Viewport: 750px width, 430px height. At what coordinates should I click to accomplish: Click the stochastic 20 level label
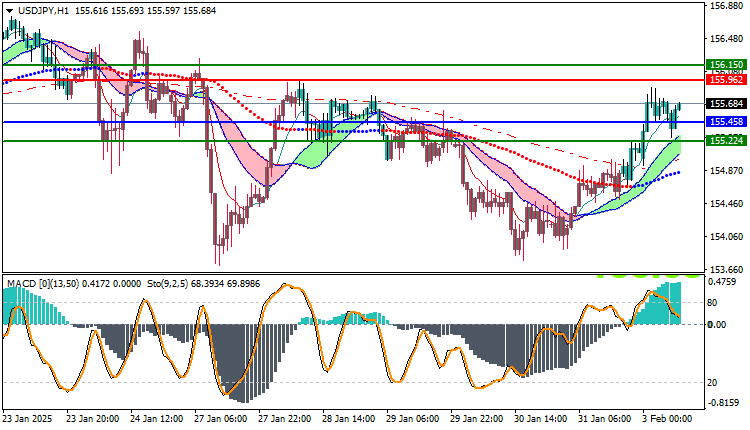tap(712, 383)
